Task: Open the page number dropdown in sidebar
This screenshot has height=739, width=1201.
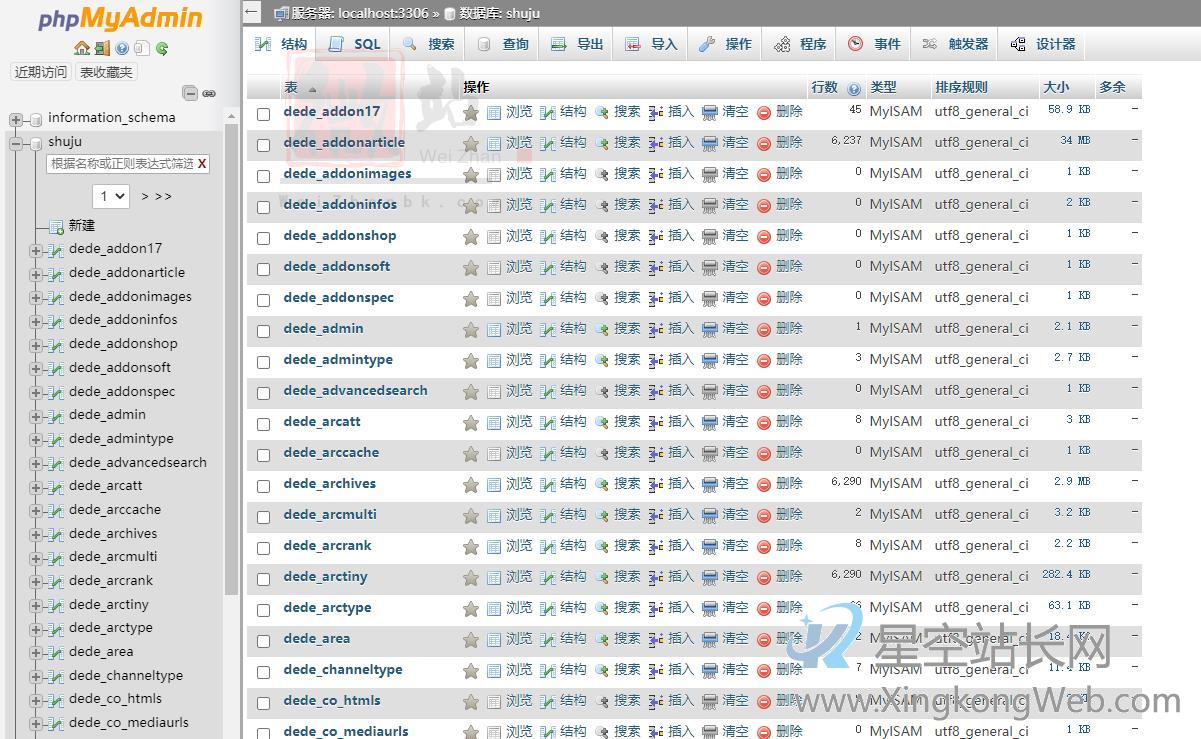Action: 110,196
